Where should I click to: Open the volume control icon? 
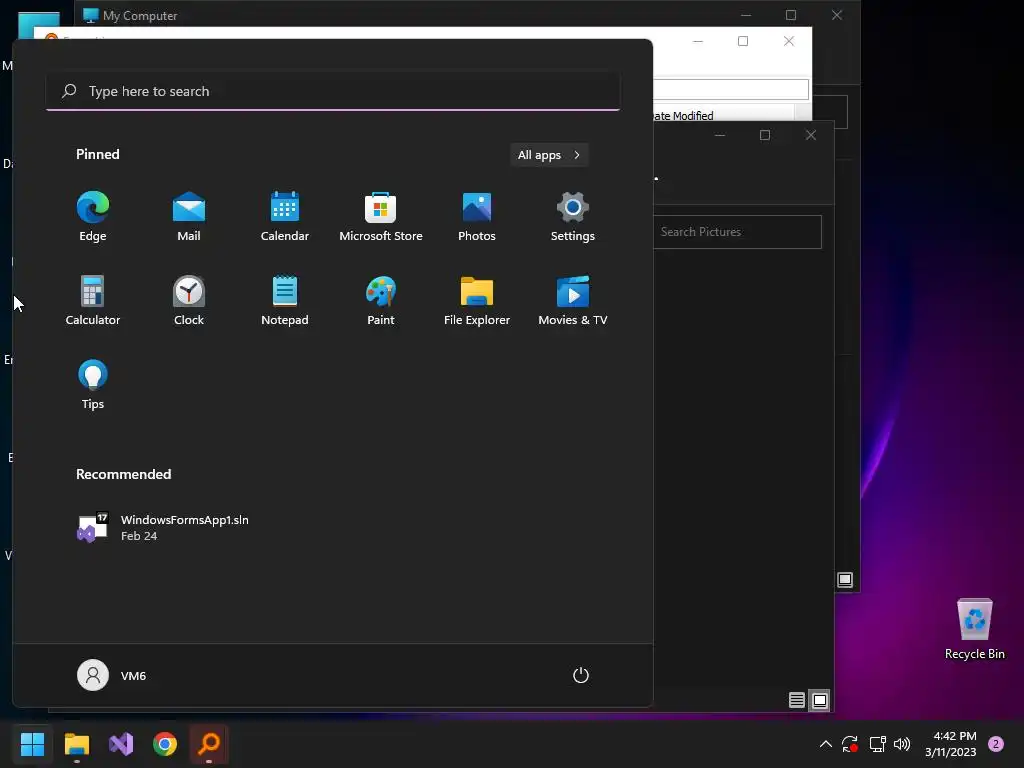tap(902, 744)
